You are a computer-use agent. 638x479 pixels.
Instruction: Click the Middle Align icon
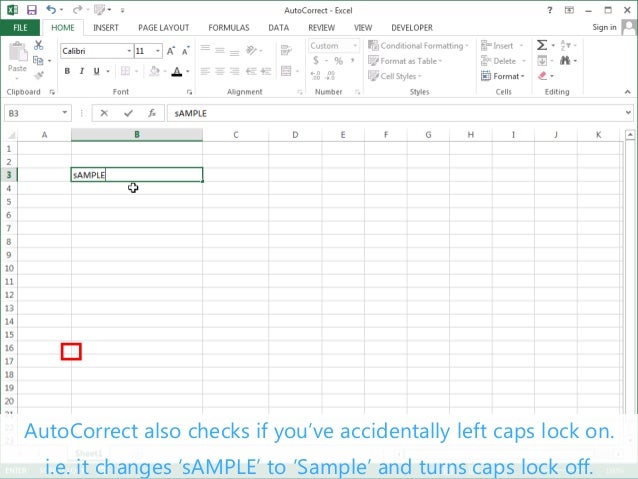220,50
